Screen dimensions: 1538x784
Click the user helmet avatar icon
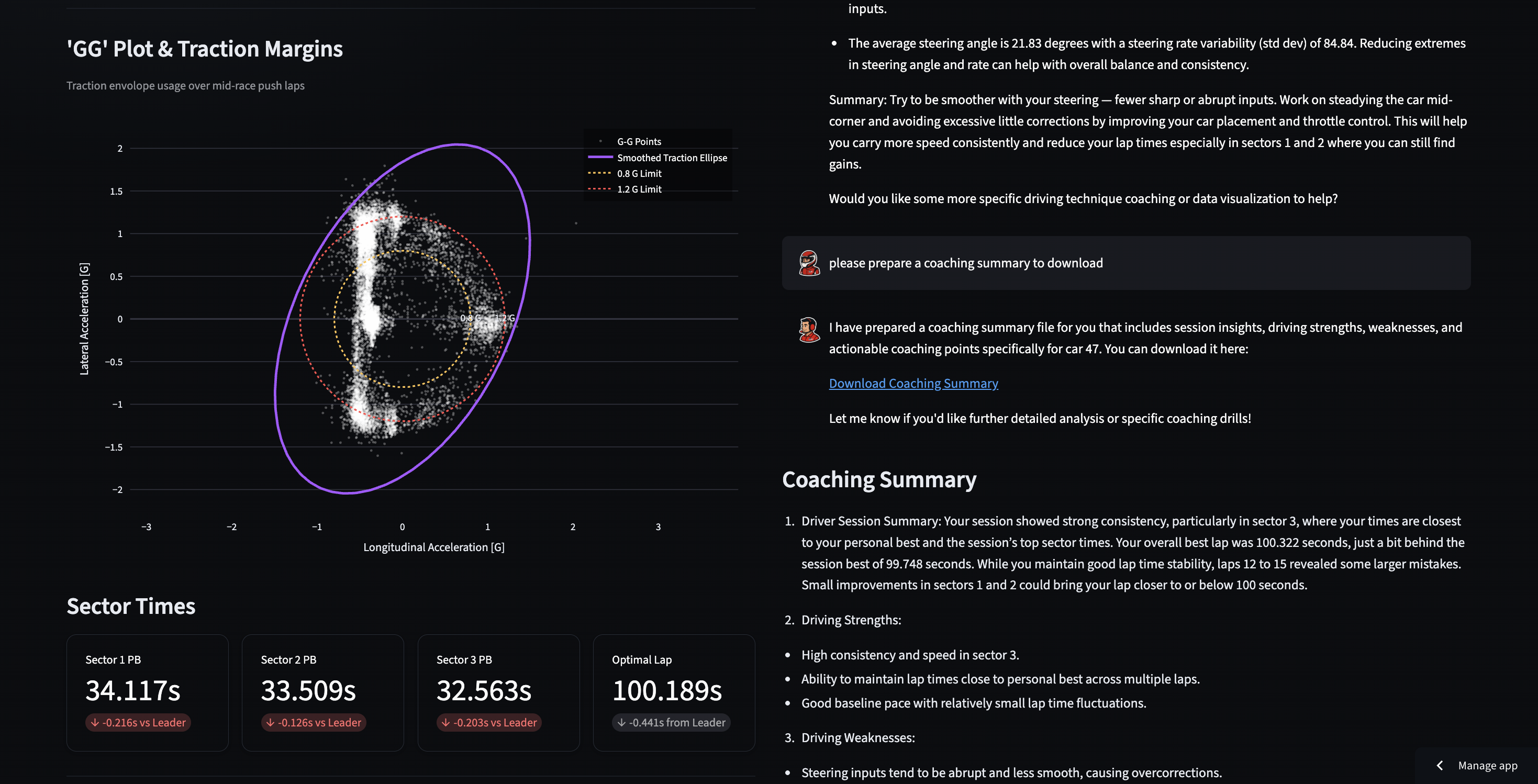809,263
